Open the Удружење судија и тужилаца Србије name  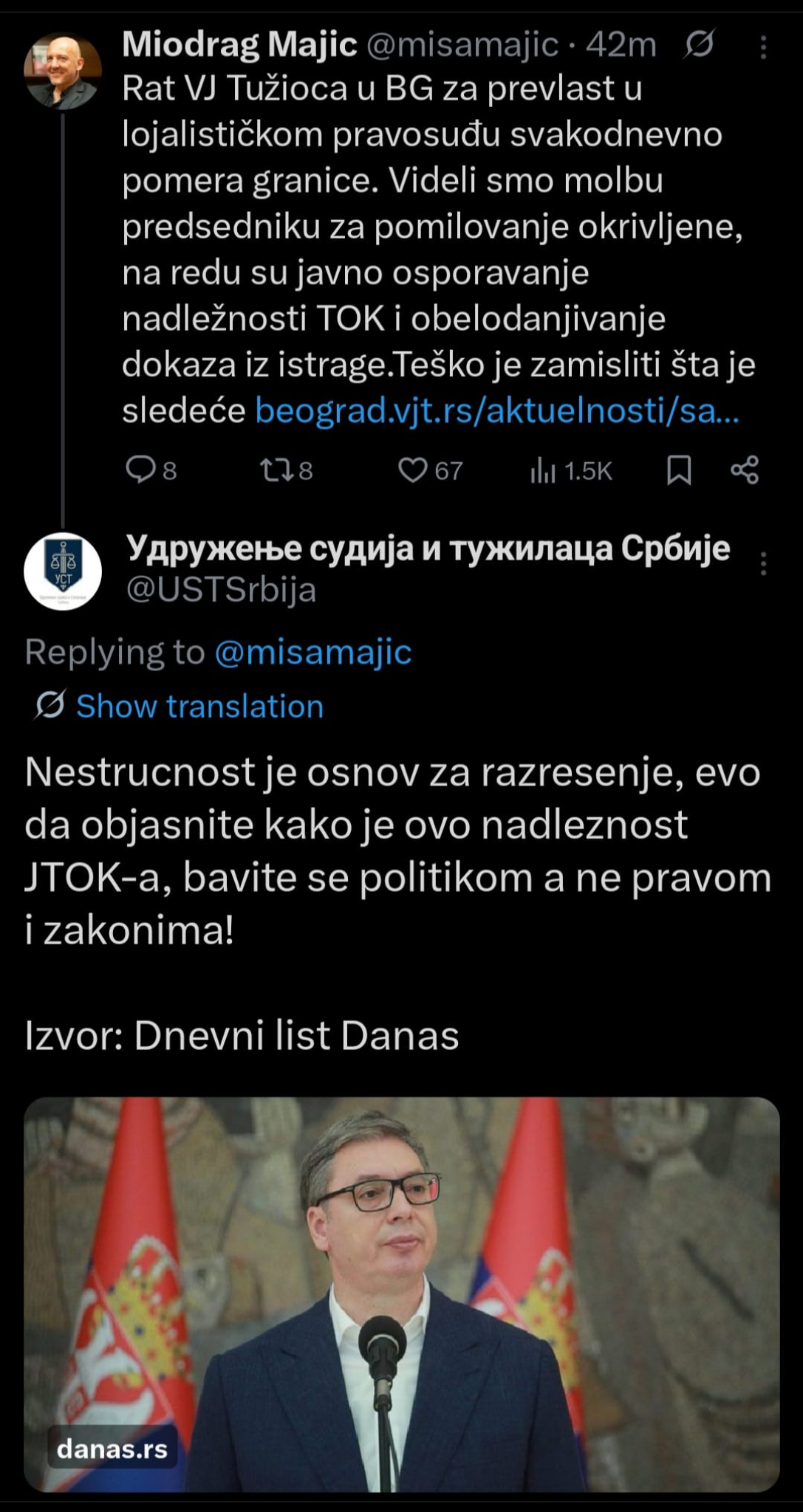pos(428,548)
